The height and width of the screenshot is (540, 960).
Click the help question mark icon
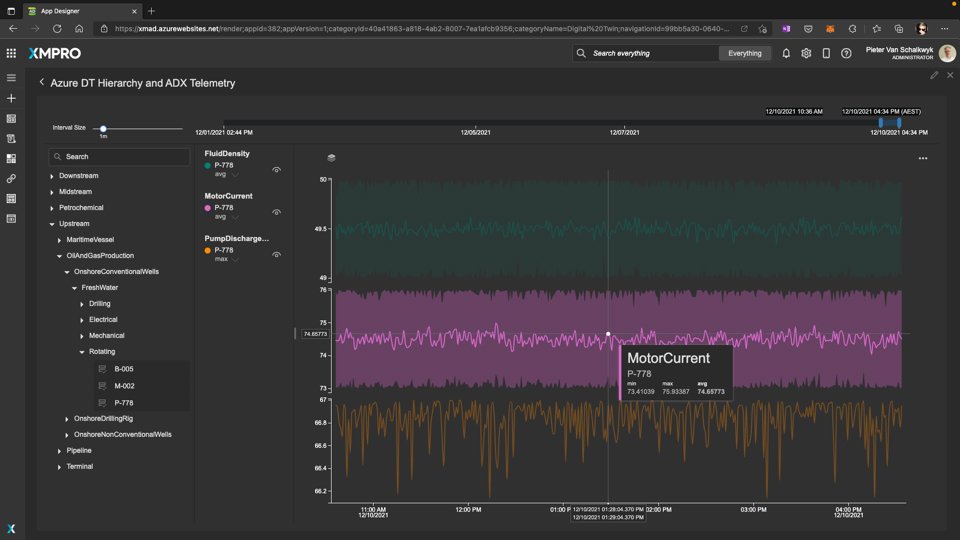coord(846,53)
